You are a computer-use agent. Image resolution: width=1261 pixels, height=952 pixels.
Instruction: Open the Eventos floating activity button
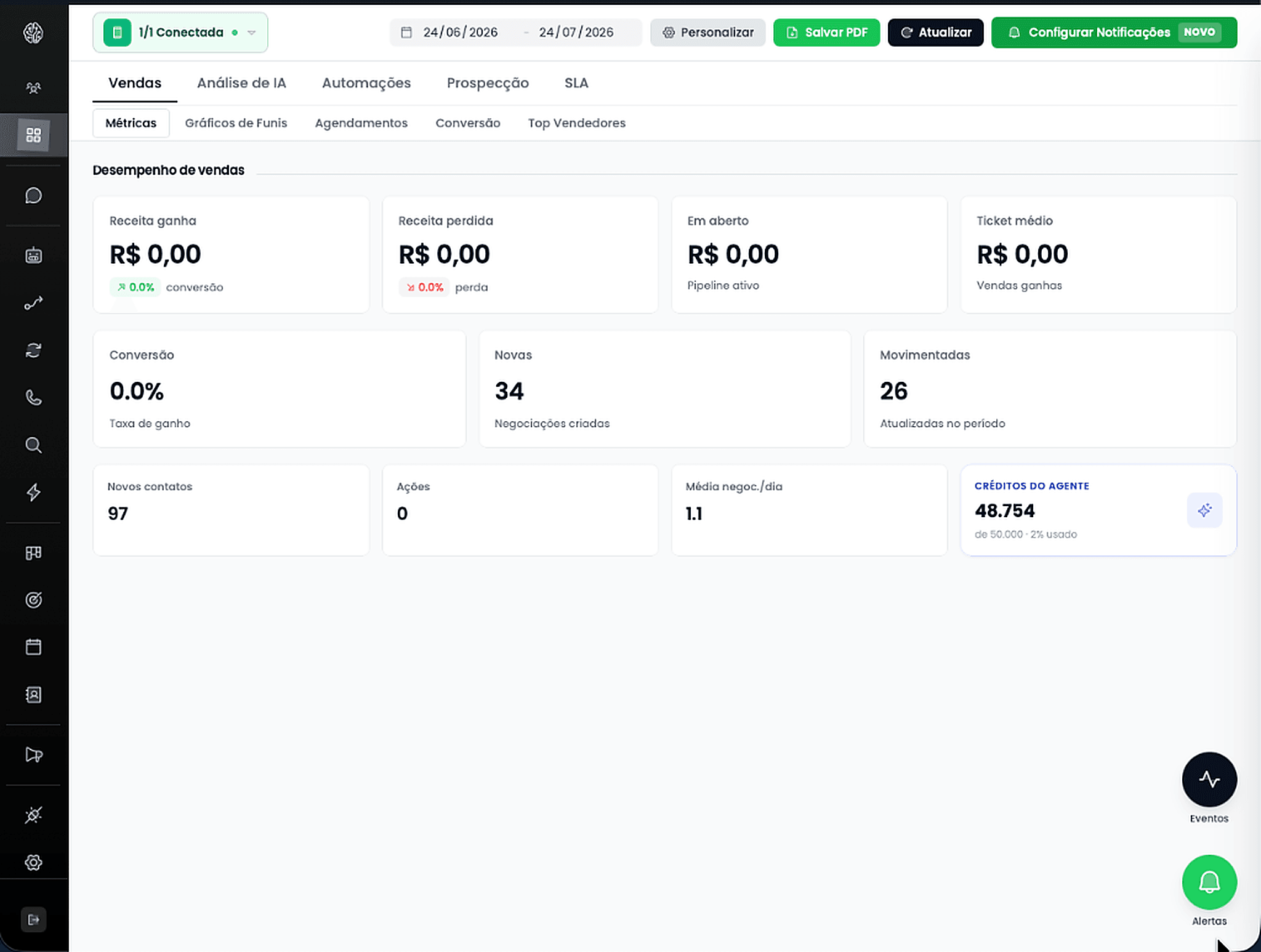click(x=1209, y=779)
